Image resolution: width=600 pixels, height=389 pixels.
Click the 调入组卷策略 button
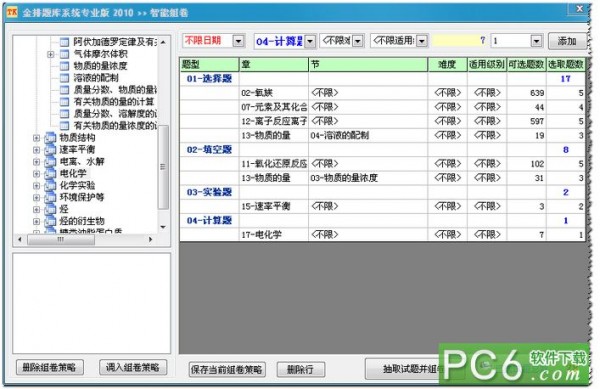pos(132,367)
